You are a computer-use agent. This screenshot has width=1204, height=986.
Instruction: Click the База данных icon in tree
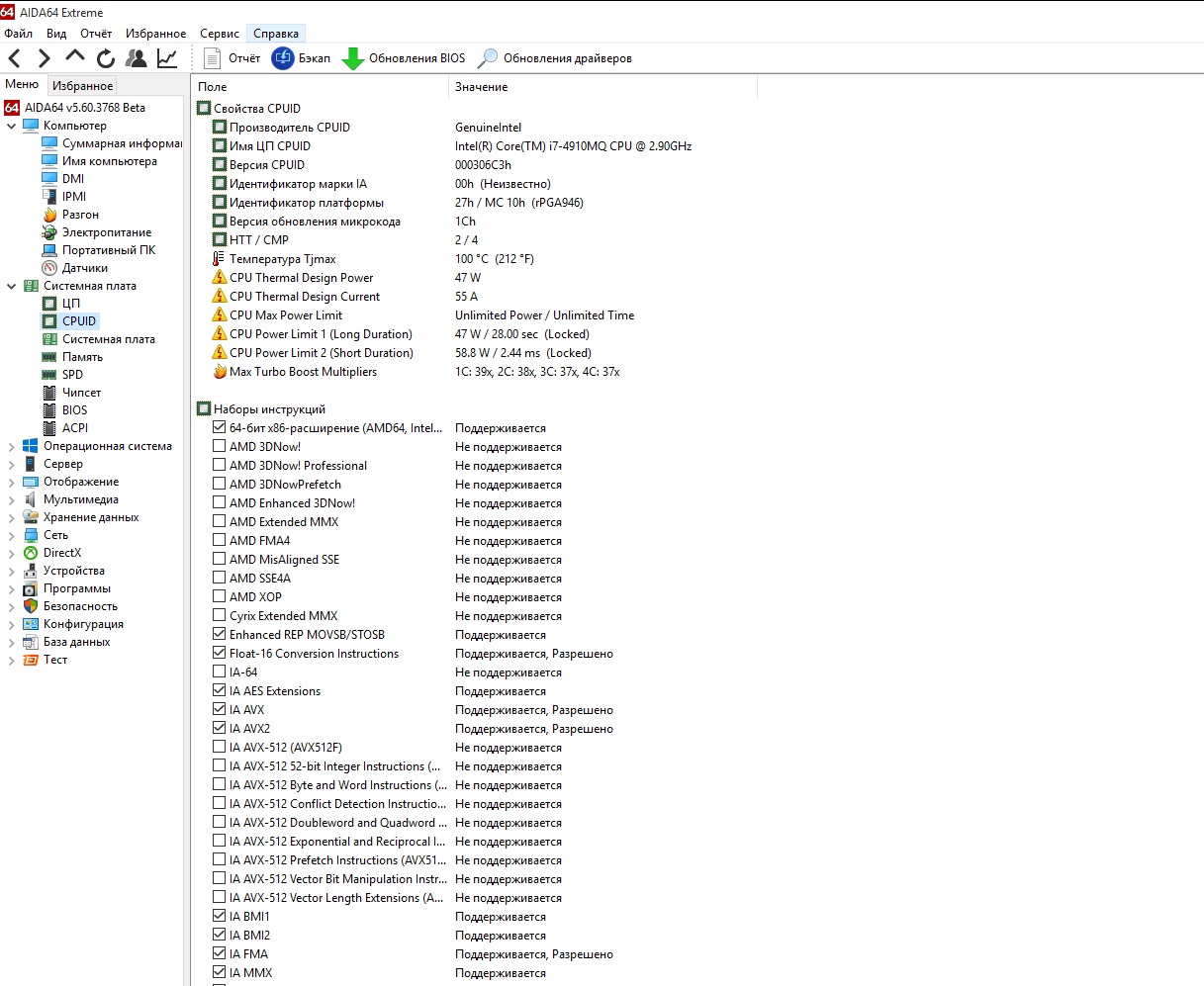(31, 642)
